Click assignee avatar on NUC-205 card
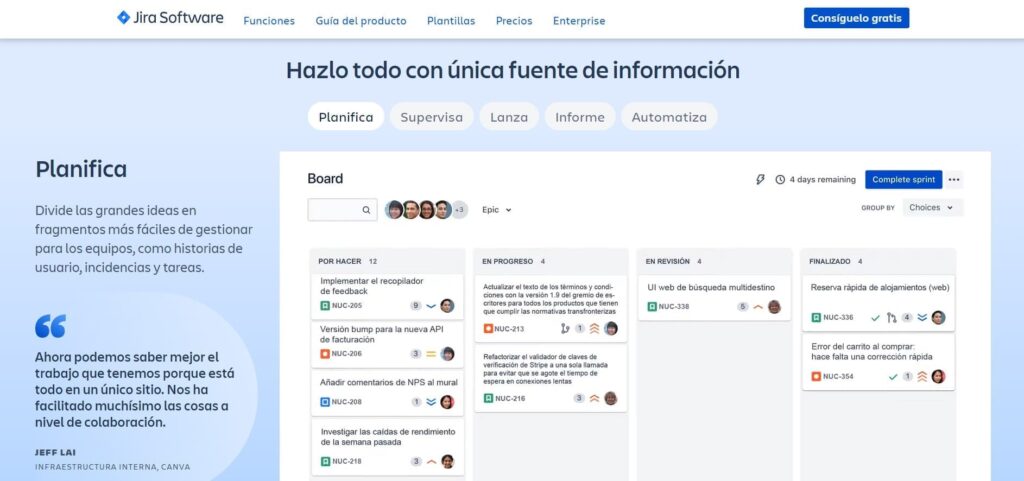Image resolution: width=1024 pixels, height=481 pixels. [447, 305]
